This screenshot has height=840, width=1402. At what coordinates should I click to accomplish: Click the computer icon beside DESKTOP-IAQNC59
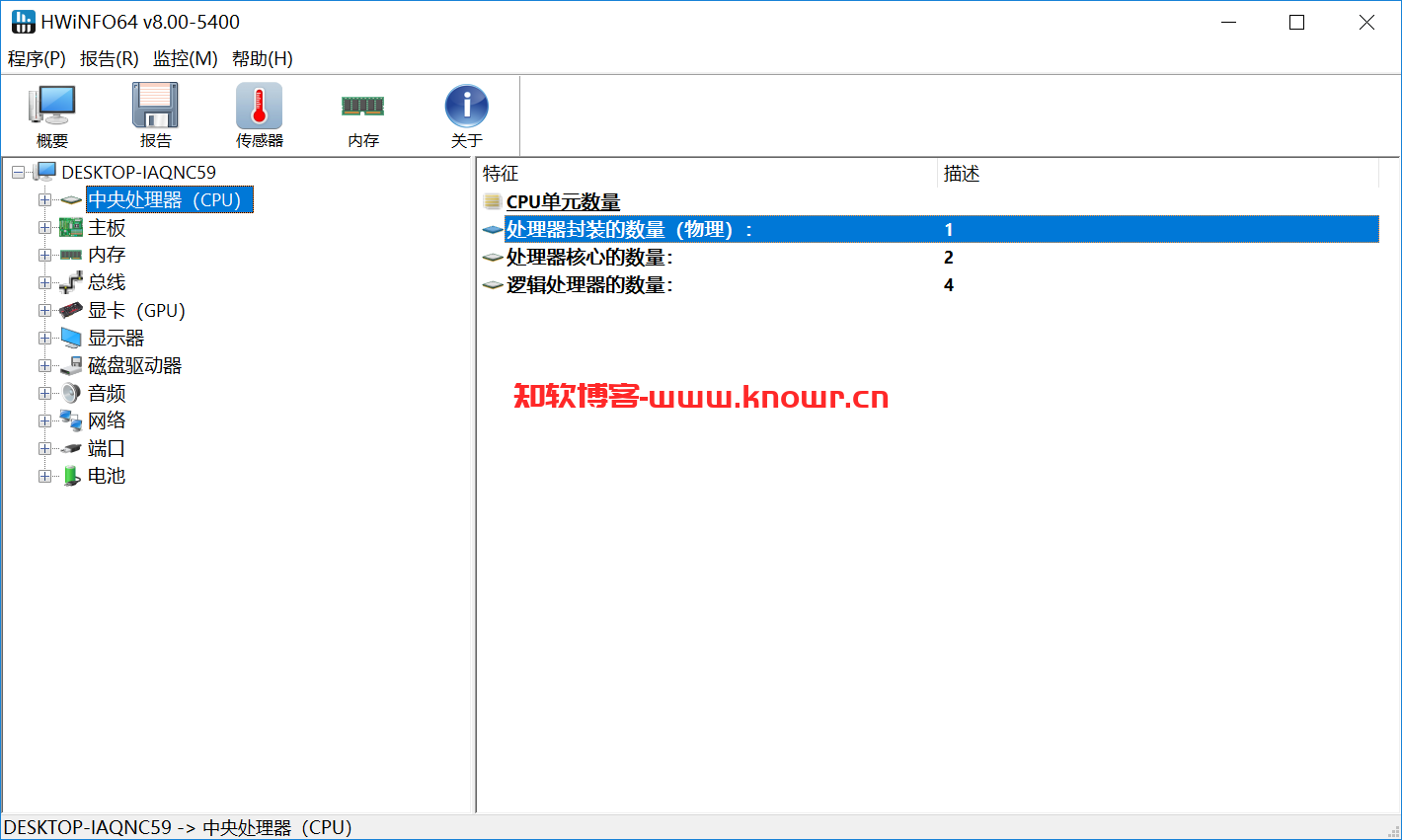click(44, 172)
